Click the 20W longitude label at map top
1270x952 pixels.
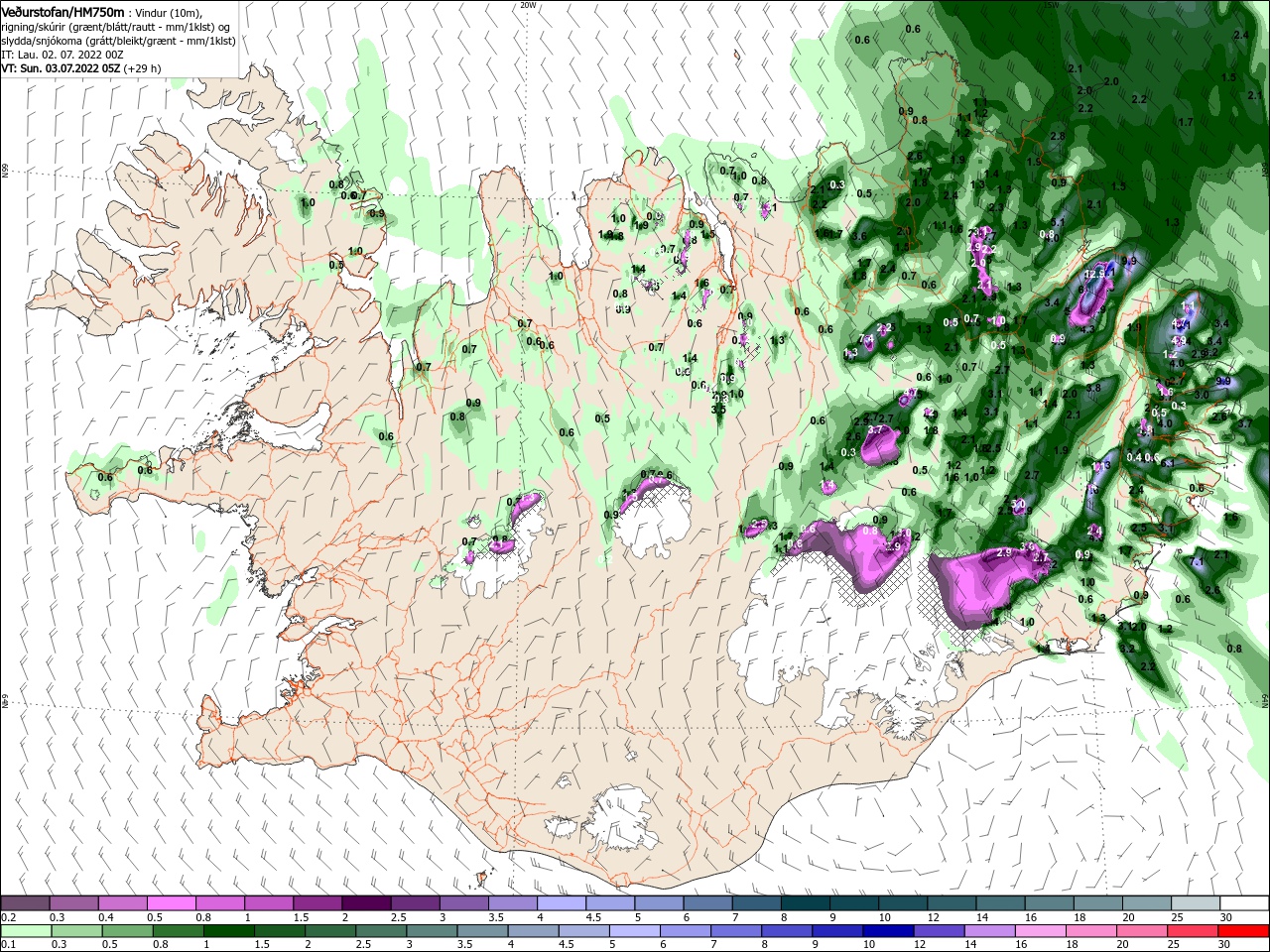click(x=528, y=5)
